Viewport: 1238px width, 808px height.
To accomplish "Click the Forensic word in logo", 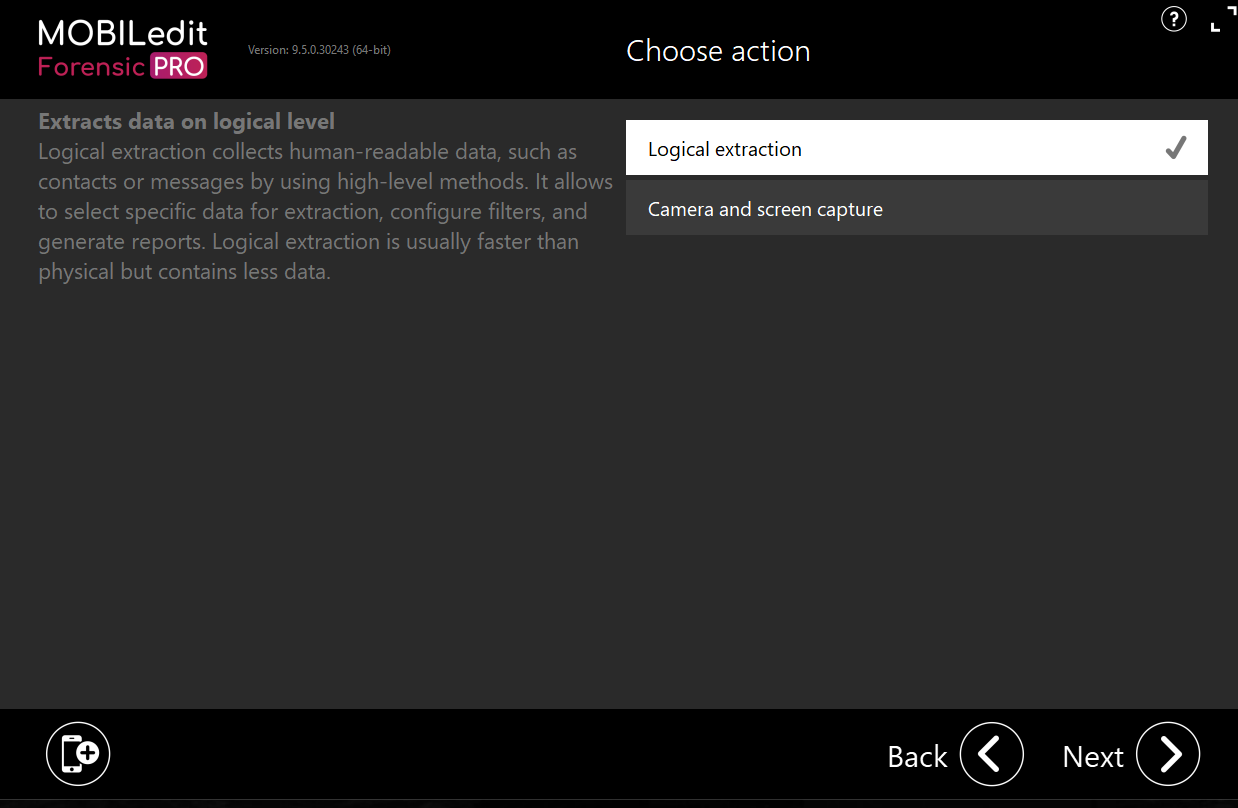I will (92, 67).
